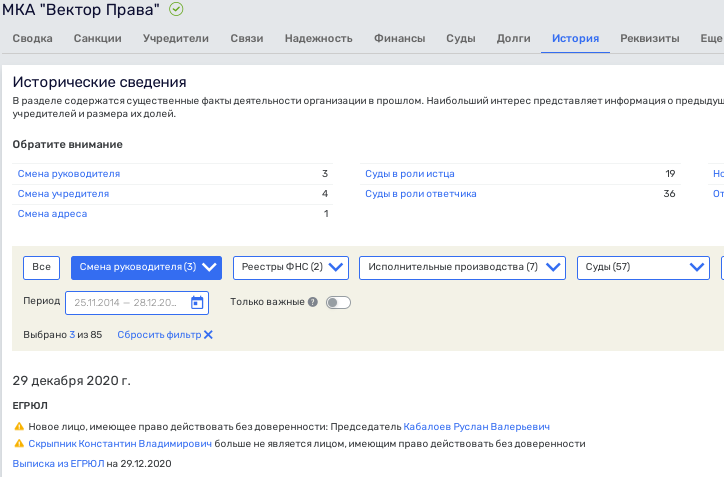Open Скрыпник Константин Владимирович link
The image size is (724, 477).
(120, 444)
